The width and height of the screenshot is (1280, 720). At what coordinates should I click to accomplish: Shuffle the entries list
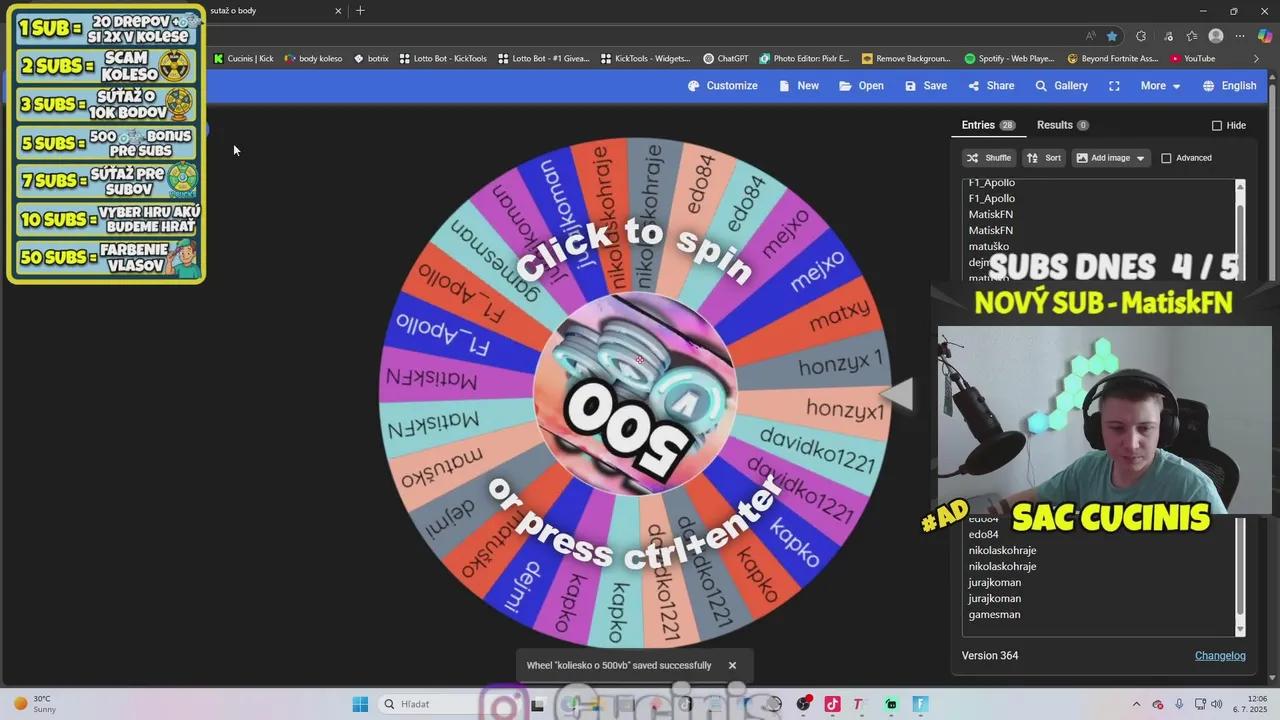click(x=989, y=158)
